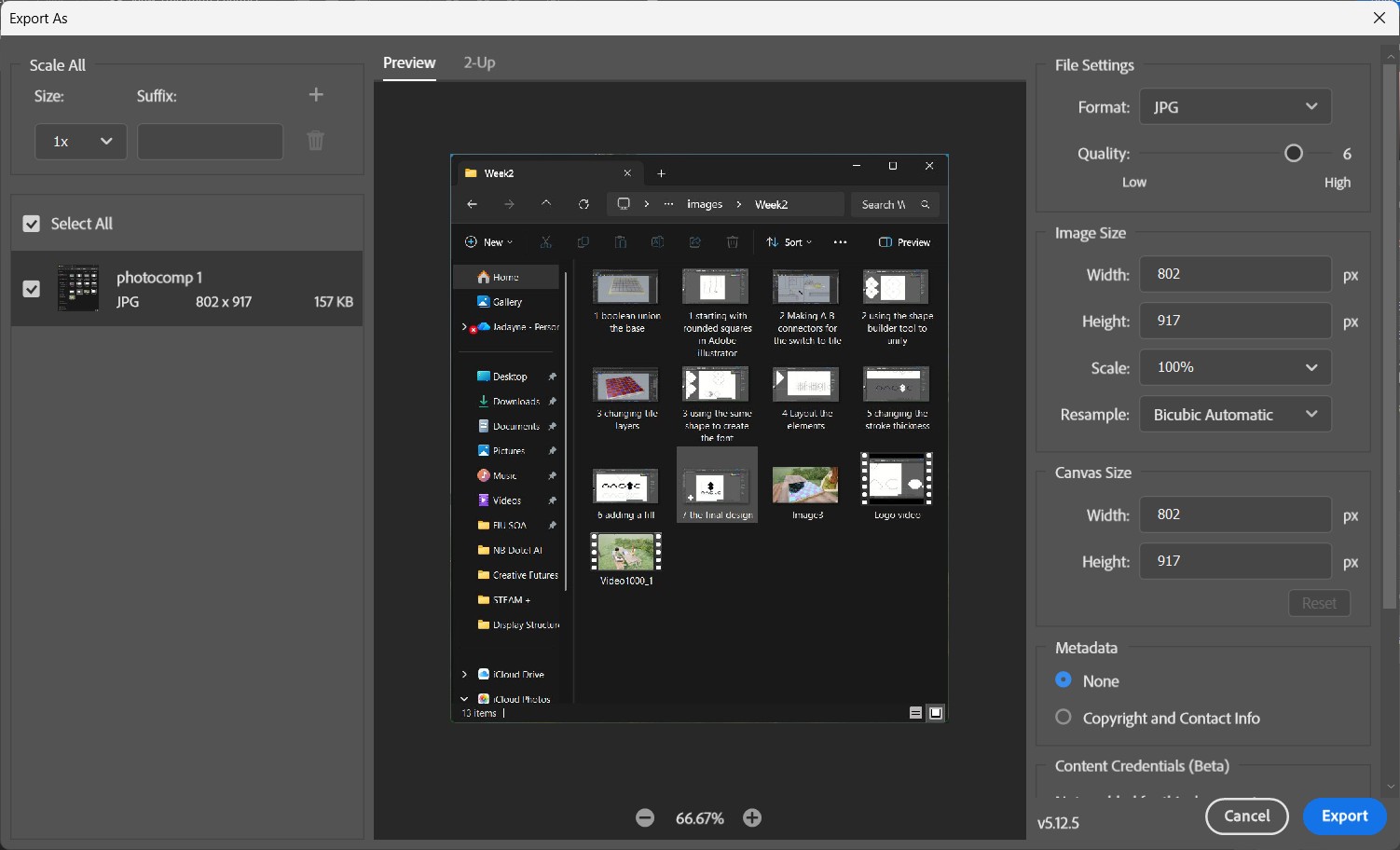The height and width of the screenshot is (850, 1400).
Task: Click the Content Credentials (Beta) heading
Action: pyautogui.click(x=1142, y=766)
